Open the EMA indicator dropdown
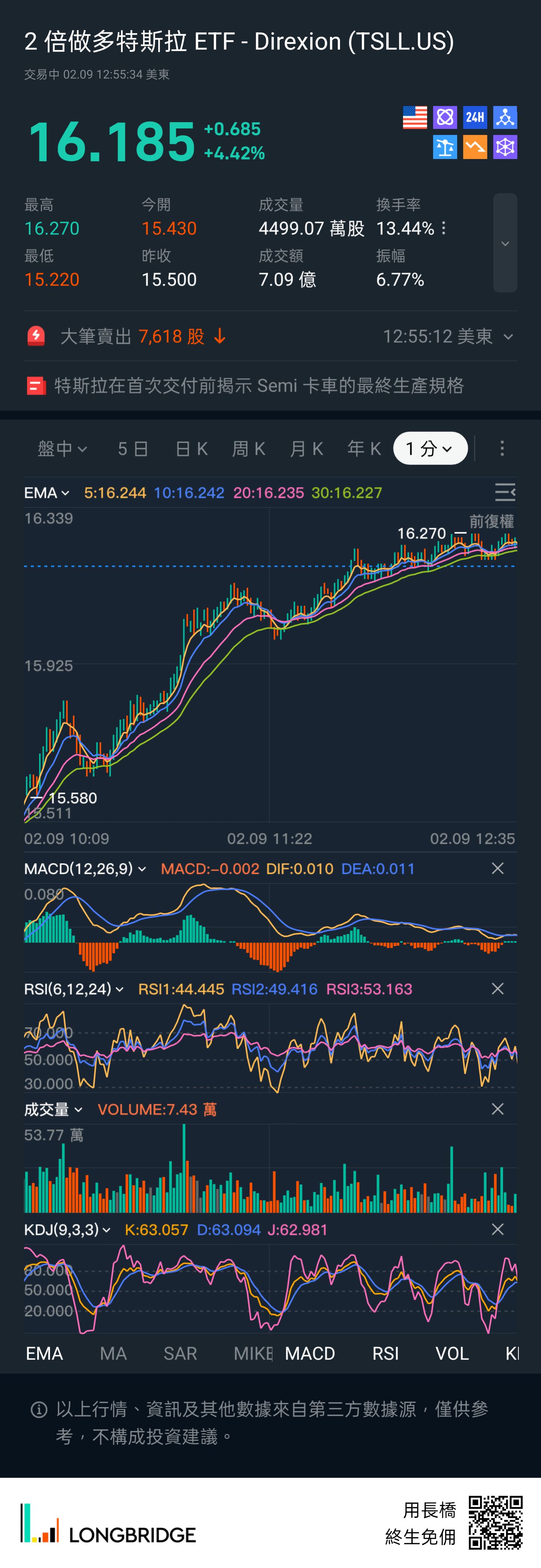The height and width of the screenshot is (1568, 541). 47,492
